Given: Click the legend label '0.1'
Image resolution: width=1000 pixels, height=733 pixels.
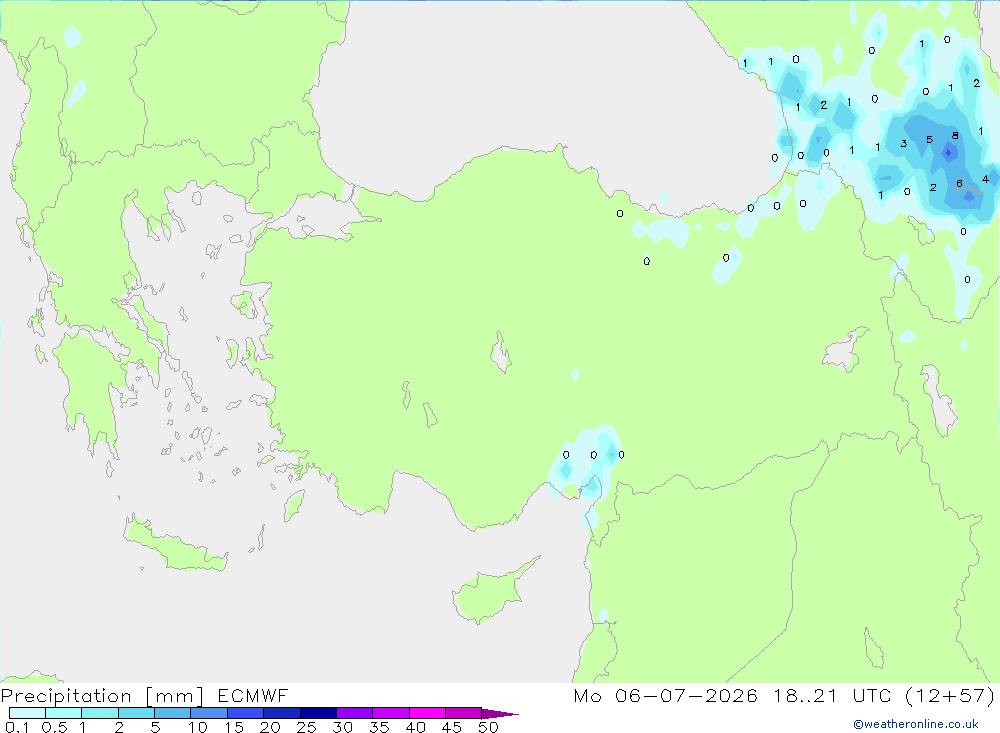Looking at the screenshot, I should [17, 727].
